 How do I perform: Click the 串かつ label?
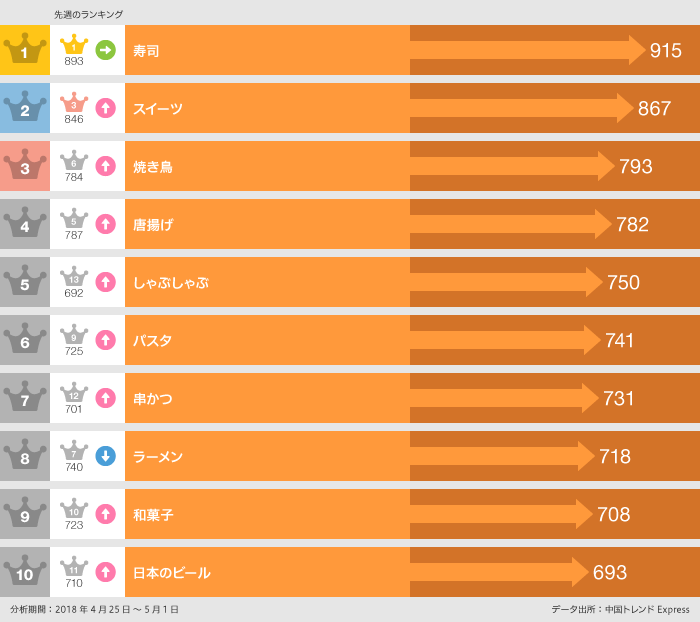coord(153,399)
